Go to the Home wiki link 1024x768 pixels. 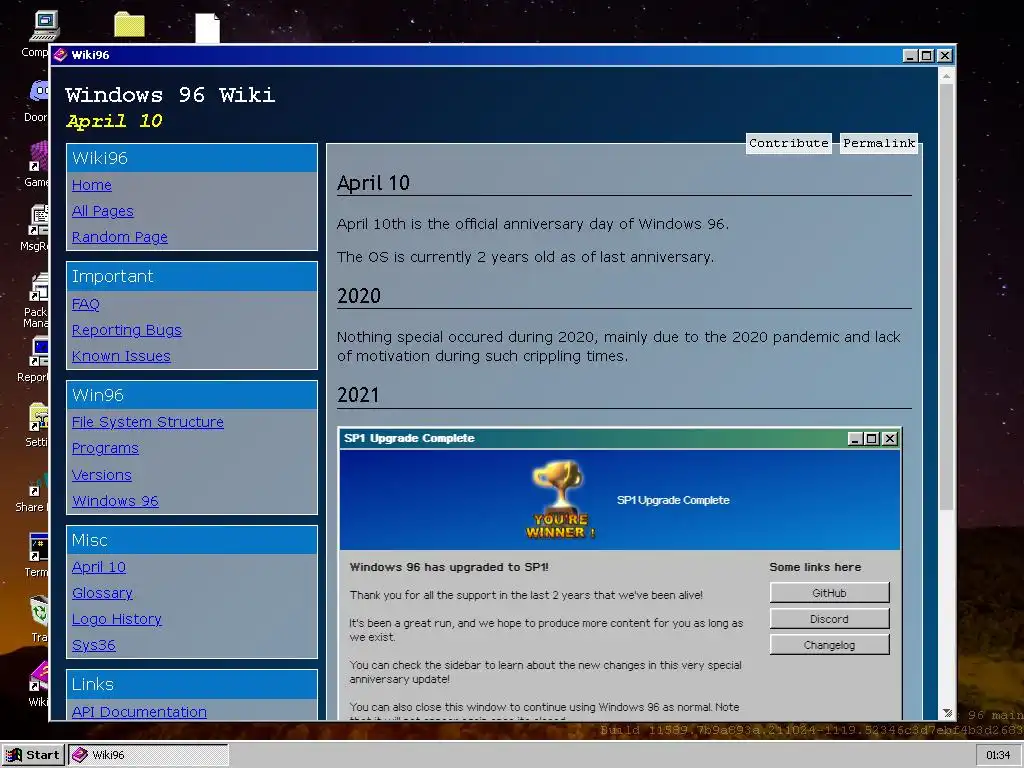pos(91,185)
